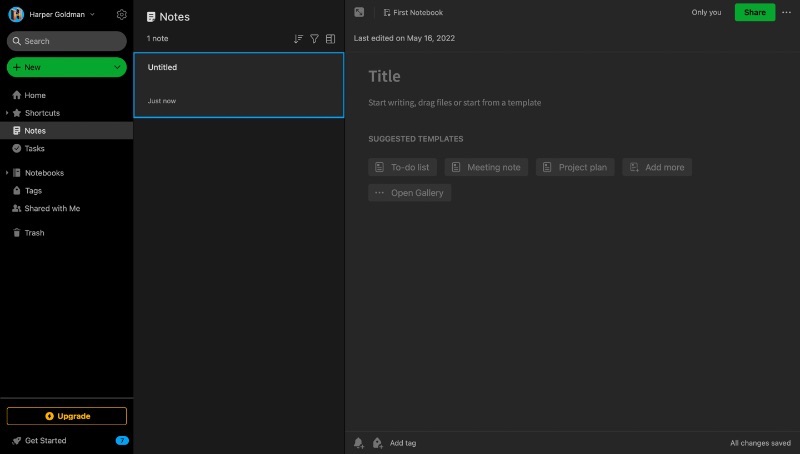Open First Notebook location link
800x454 pixels.
tap(413, 12)
